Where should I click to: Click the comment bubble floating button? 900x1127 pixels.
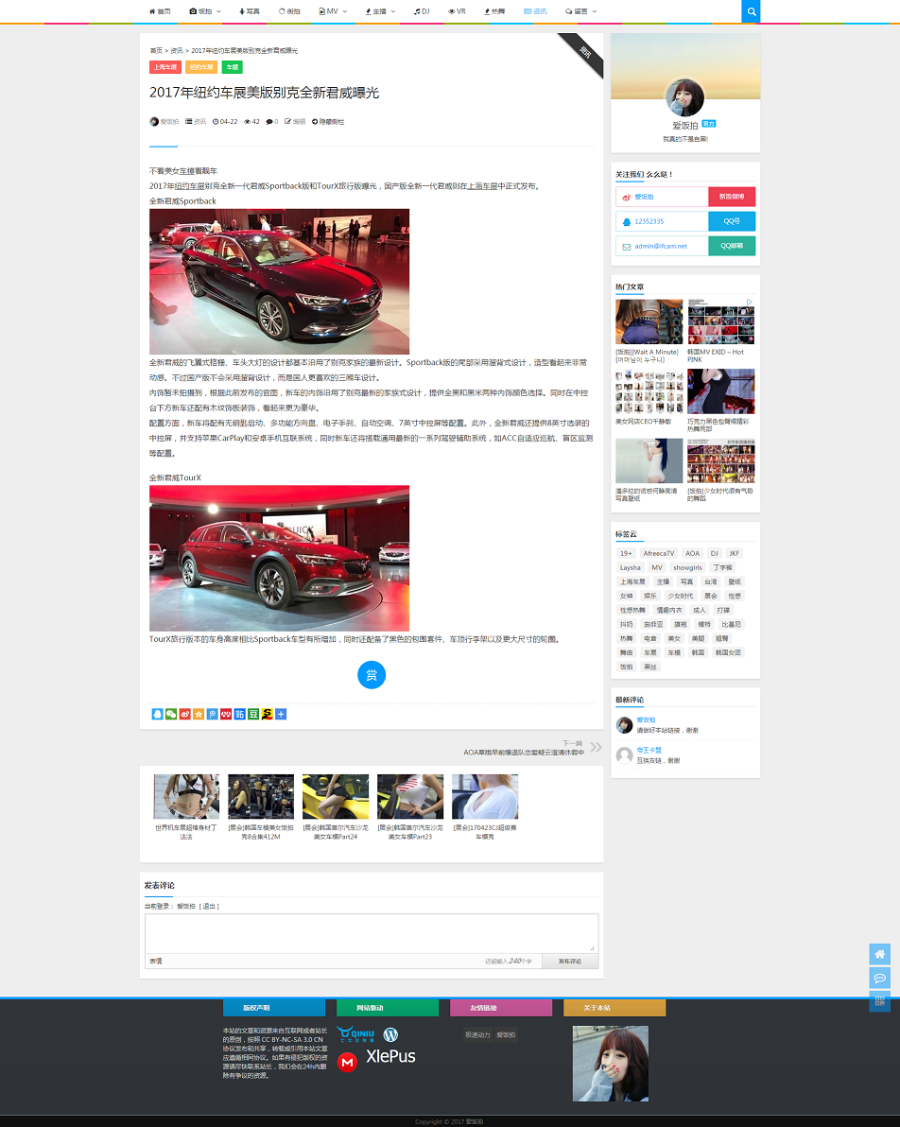point(880,978)
